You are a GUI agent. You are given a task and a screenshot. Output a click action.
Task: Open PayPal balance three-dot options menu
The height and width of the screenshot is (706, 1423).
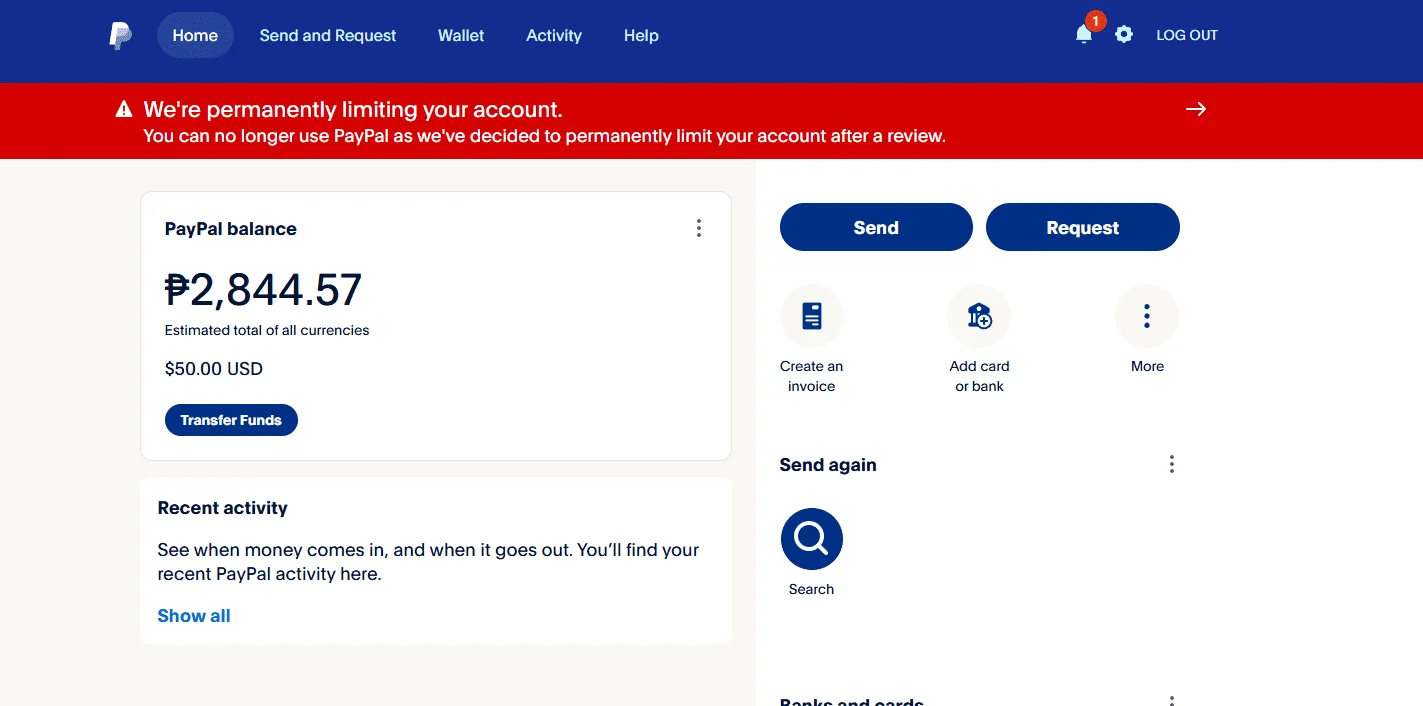pyautogui.click(x=699, y=228)
